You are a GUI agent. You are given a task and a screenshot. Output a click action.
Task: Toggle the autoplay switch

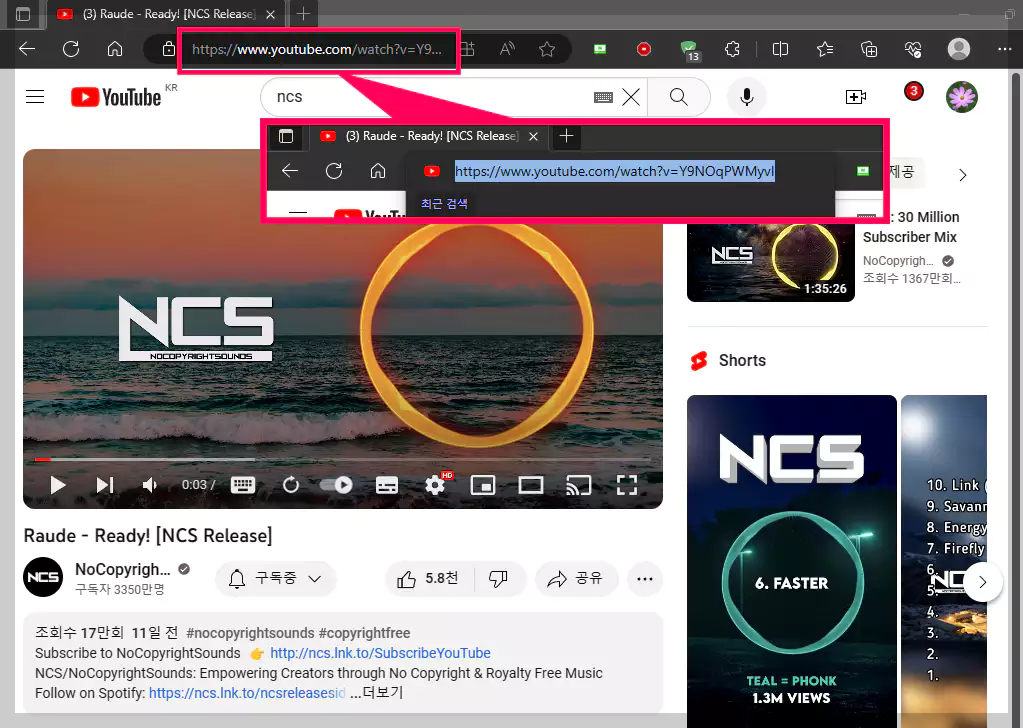[x=336, y=485]
